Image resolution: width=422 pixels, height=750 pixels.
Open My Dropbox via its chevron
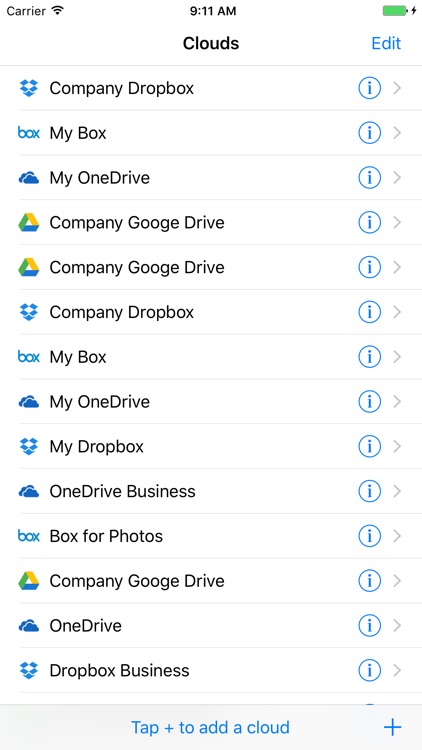coord(397,447)
